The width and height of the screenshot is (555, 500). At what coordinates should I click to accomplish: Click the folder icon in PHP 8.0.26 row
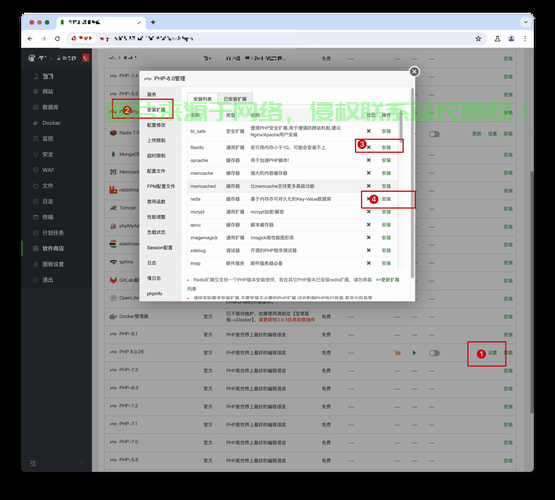[x=397, y=353]
